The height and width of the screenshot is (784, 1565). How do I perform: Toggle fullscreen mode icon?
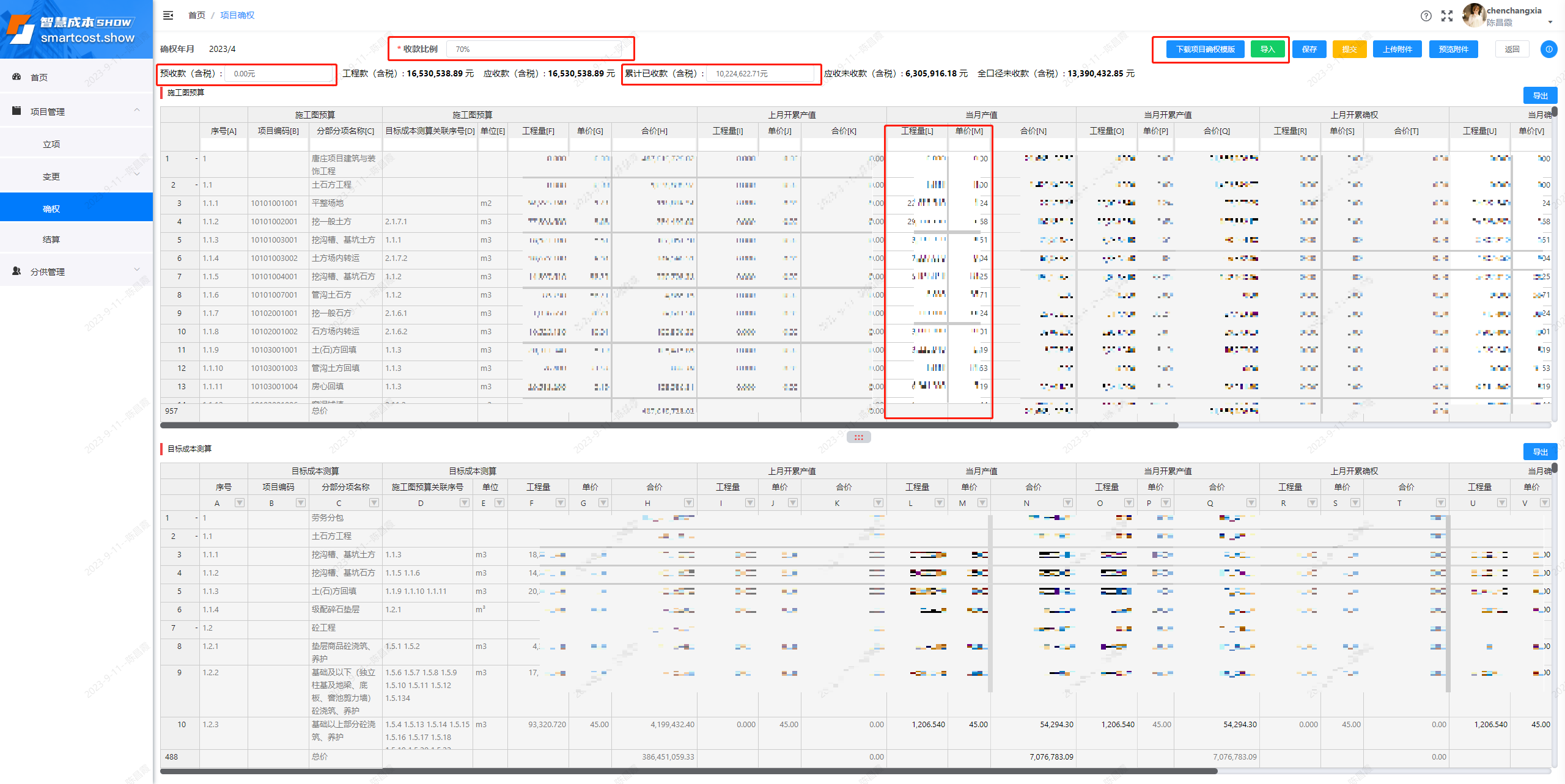1447,16
